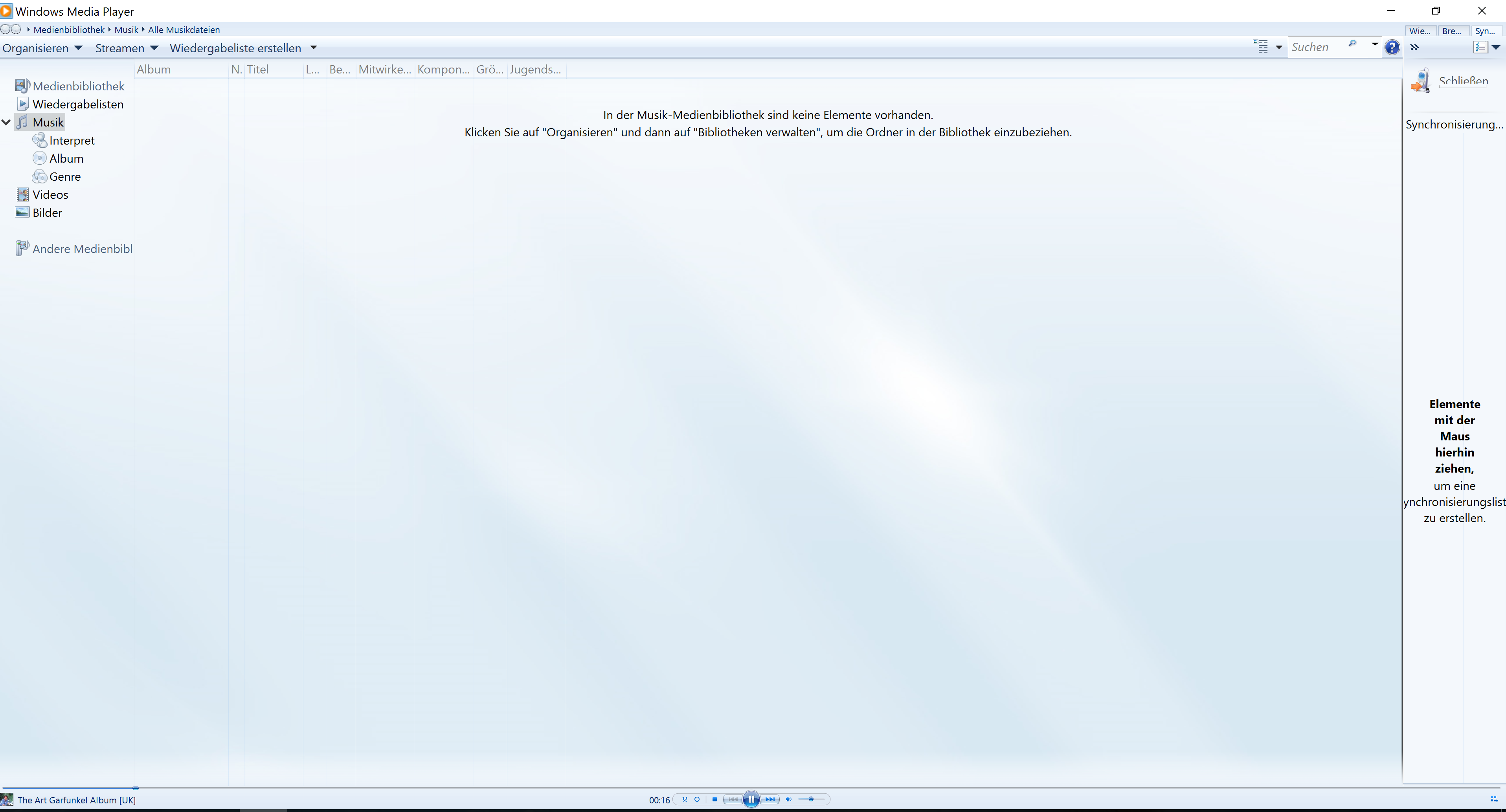Image resolution: width=1506 pixels, height=812 pixels.
Task: Stop playback with the square stop button
Action: click(714, 799)
